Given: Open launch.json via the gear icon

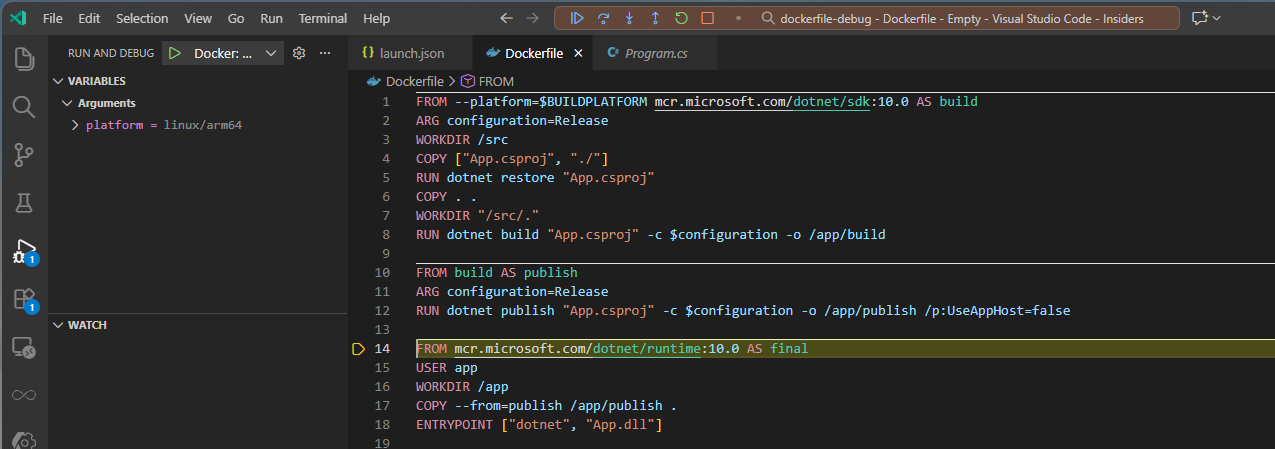Looking at the screenshot, I should coord(298,53).
